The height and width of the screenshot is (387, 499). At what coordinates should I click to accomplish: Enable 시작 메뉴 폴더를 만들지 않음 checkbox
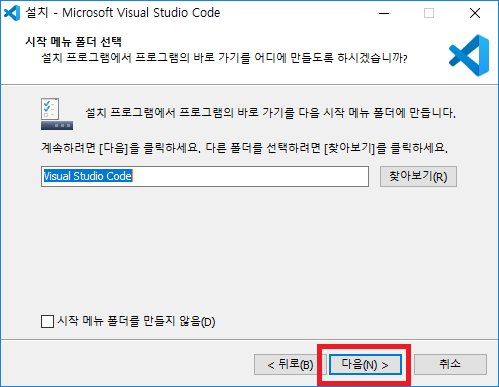[47, 322]
